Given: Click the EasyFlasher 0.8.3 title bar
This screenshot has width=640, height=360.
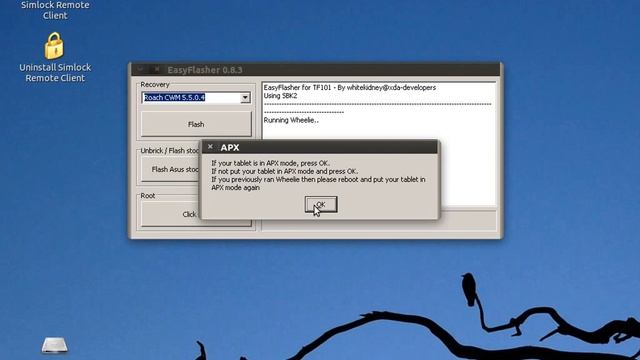Looking at the screenshot, I should (x=315, y=70).
